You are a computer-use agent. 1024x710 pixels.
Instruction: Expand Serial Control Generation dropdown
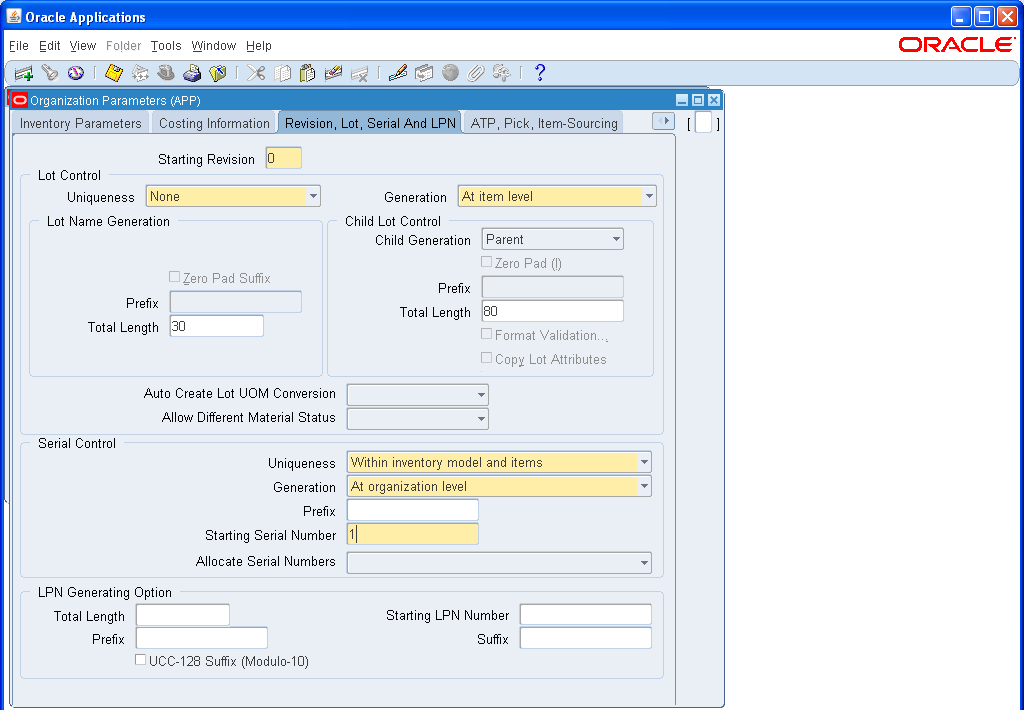coord(645,487)
